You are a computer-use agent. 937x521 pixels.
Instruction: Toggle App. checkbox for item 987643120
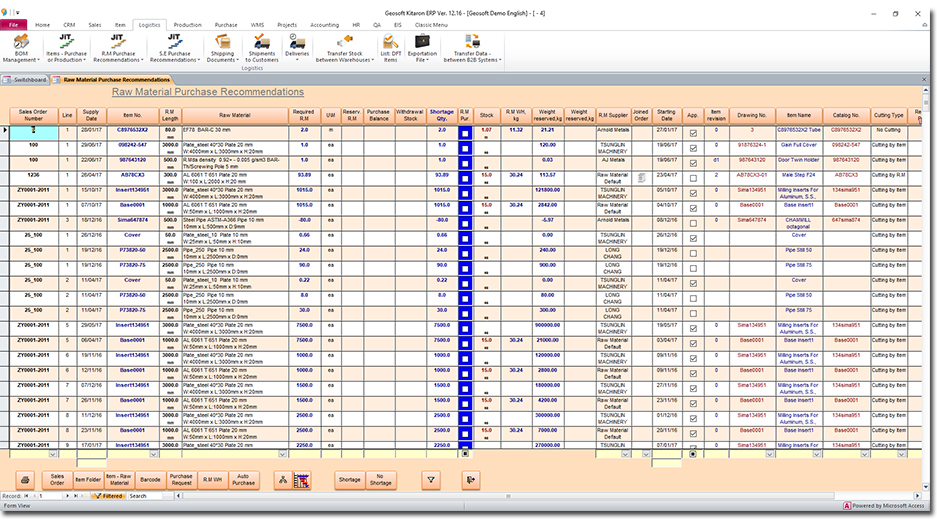click(693, 163)
